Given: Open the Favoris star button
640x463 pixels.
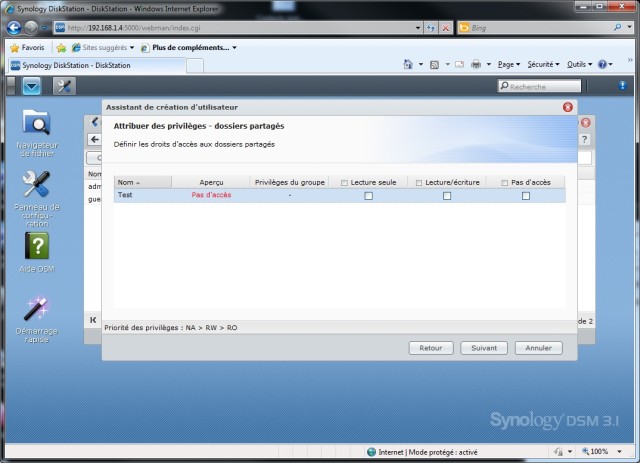Looking at the screenshot, I should pyautogui.click(x=27, y=48).
